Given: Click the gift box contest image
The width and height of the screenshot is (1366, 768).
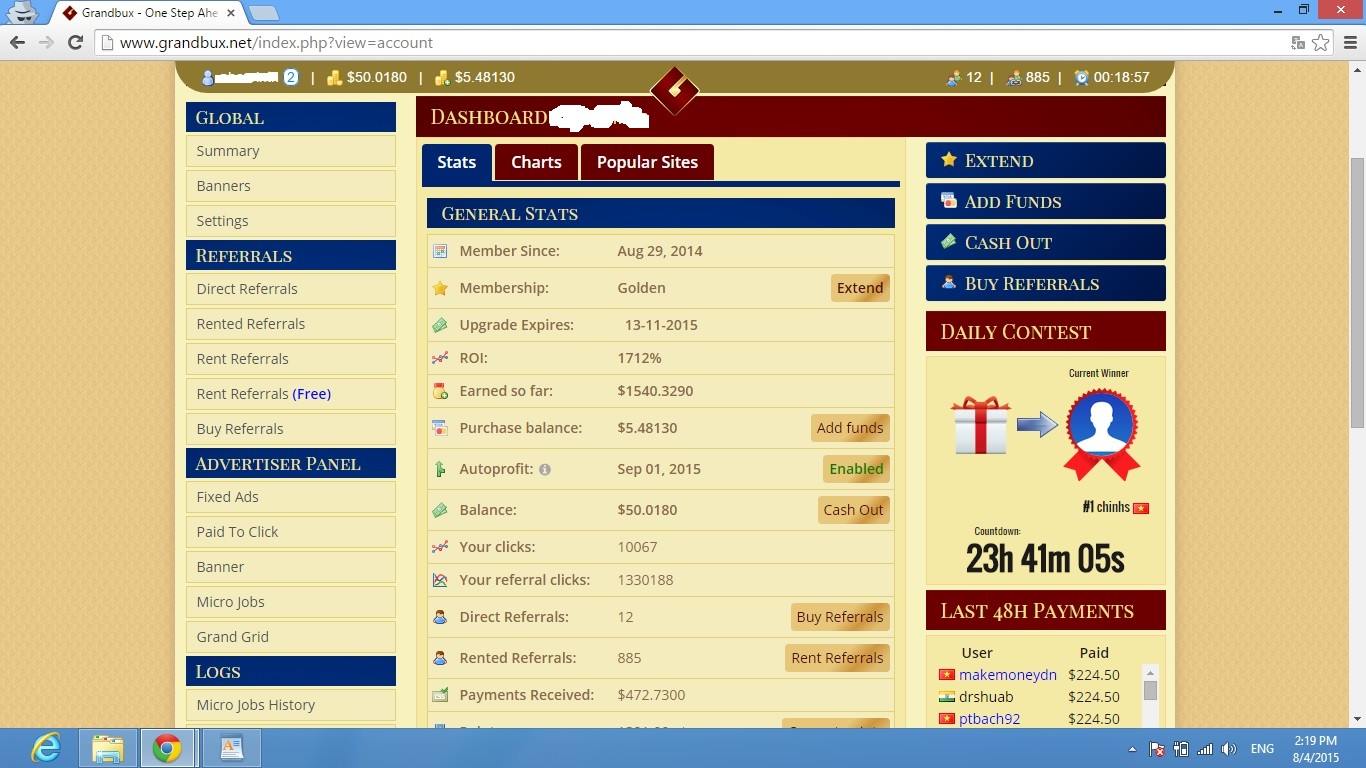Looking at the screenshot, I should coord(981,426).
